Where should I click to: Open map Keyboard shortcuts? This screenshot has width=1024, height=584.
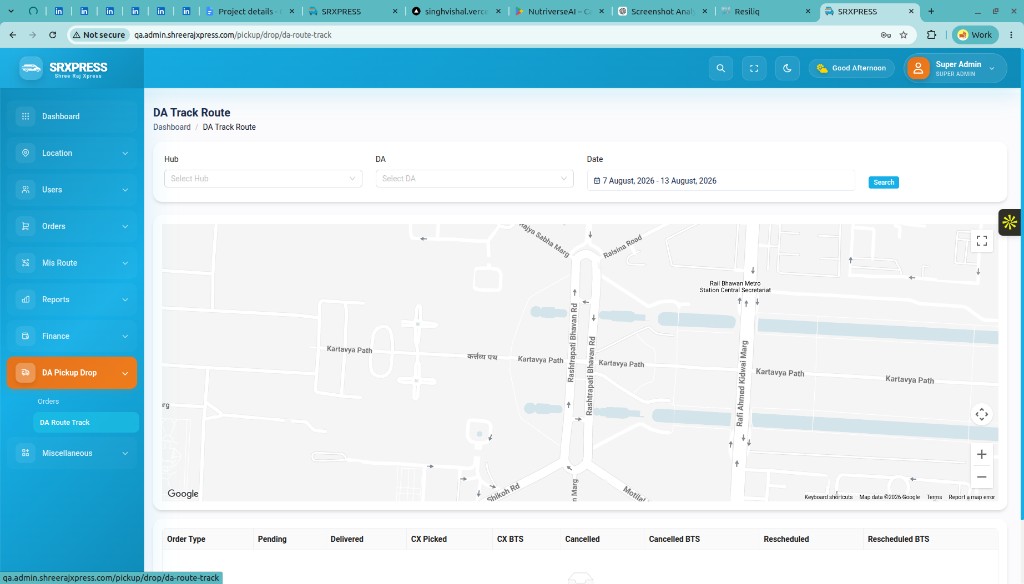(x=828, y=497)
